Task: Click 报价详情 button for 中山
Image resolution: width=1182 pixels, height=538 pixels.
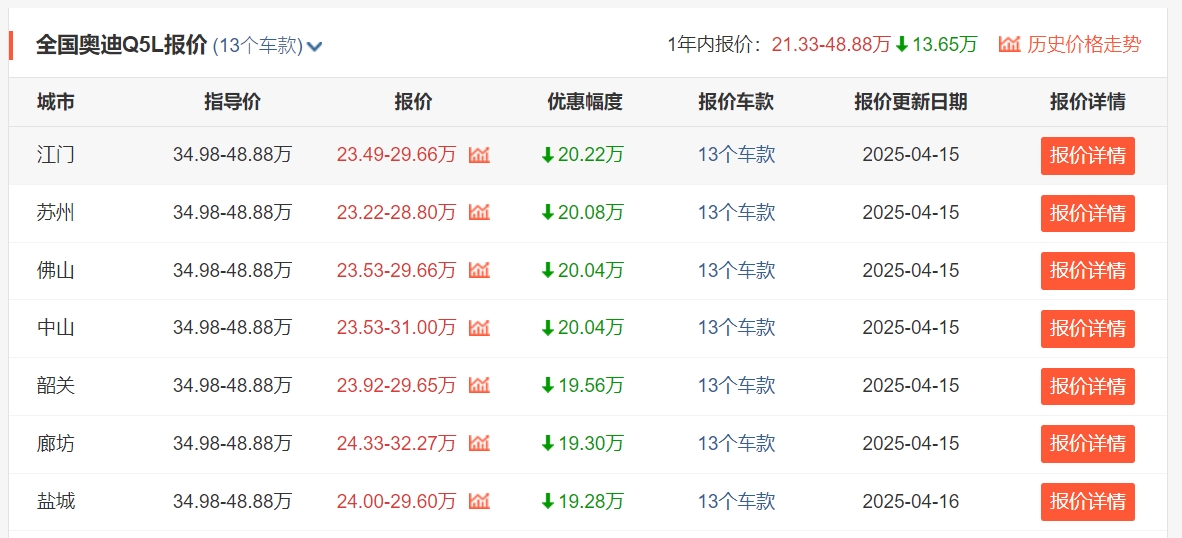Action: (x=1087, y=329)
